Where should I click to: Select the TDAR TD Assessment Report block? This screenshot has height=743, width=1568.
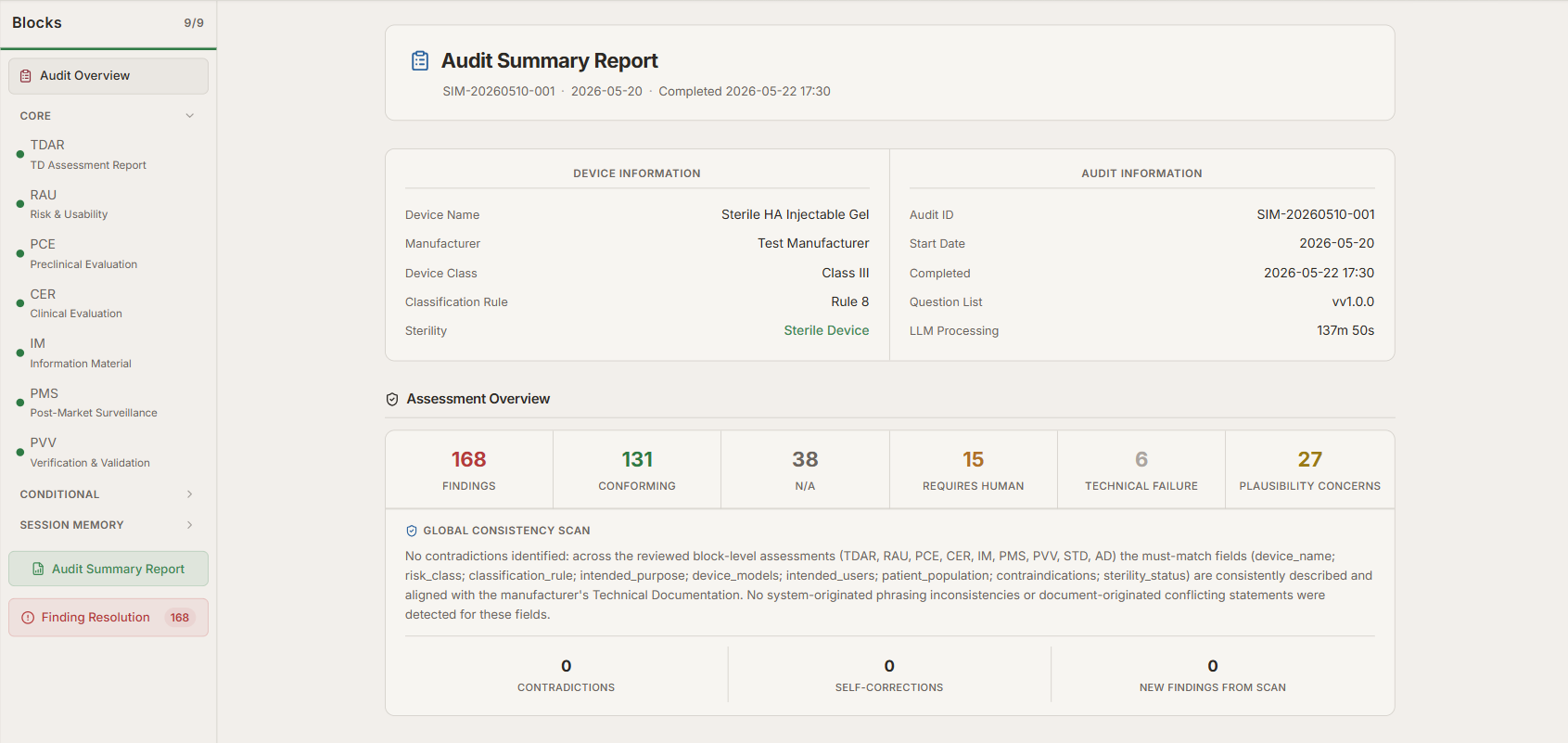coord(108,155)
